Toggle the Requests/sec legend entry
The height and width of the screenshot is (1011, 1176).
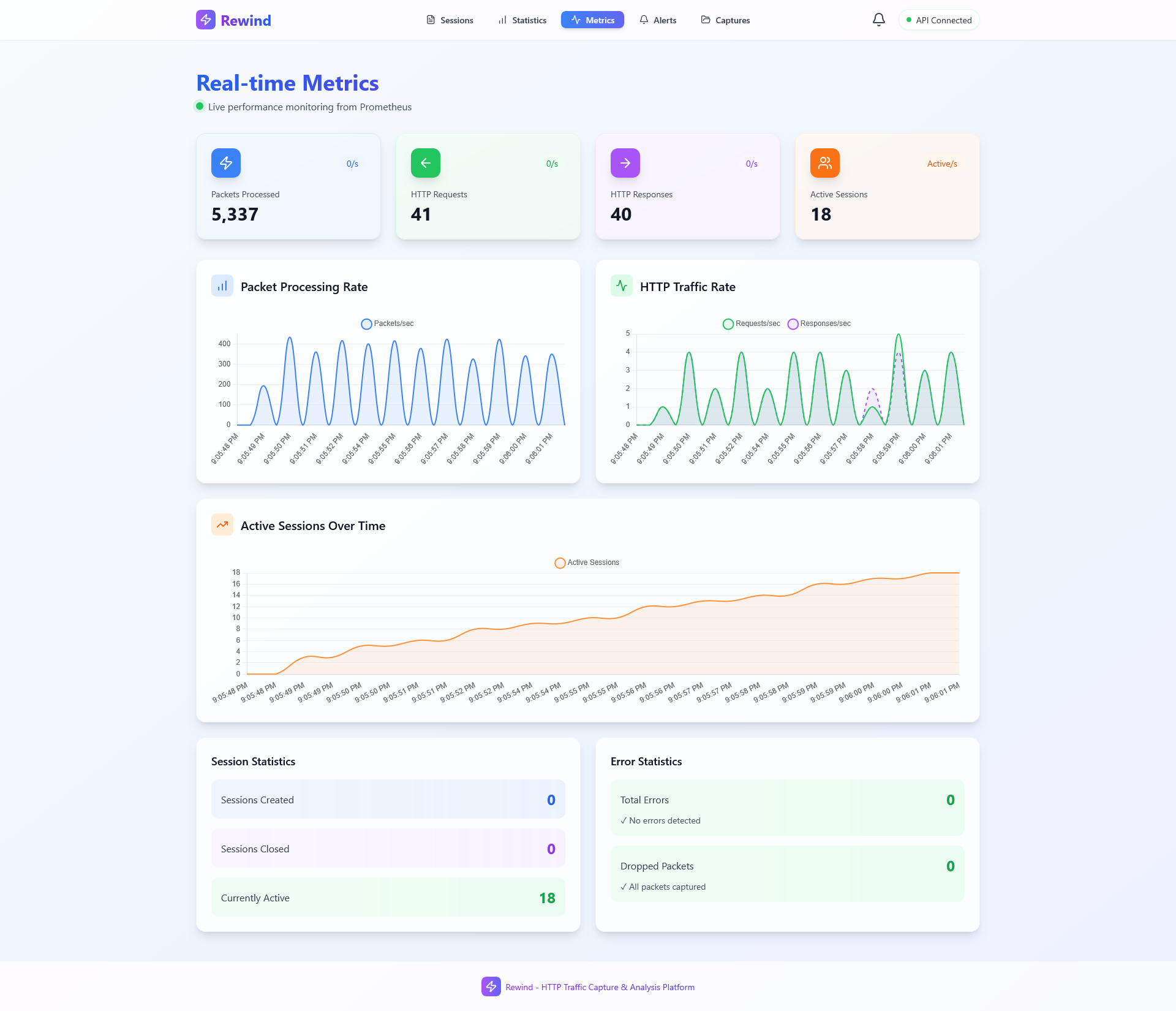click(750, 324)
